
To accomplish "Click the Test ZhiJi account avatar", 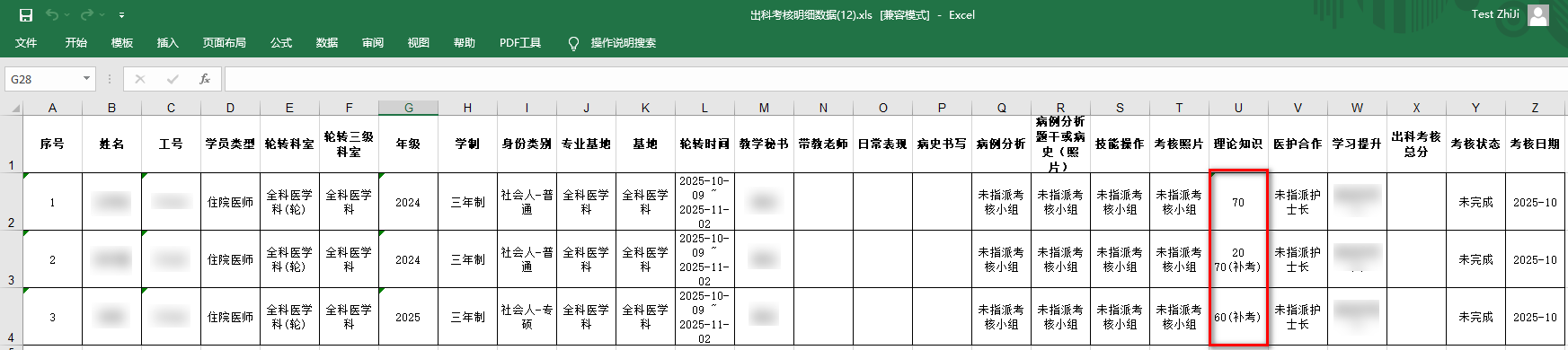I will tap(1538, 14).
